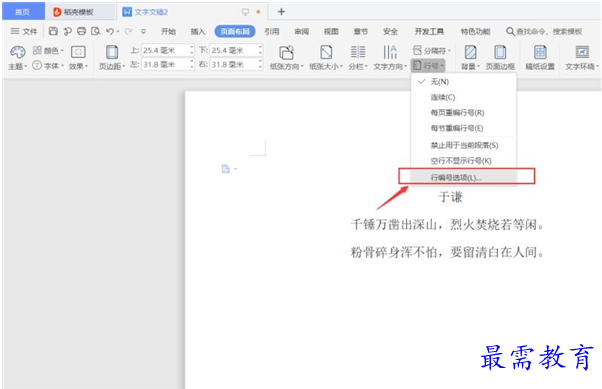The height and width of the screenshot is (389, 602).
Task: Open the 开发工具 ribbon tab
Action: tap(429, 31)
